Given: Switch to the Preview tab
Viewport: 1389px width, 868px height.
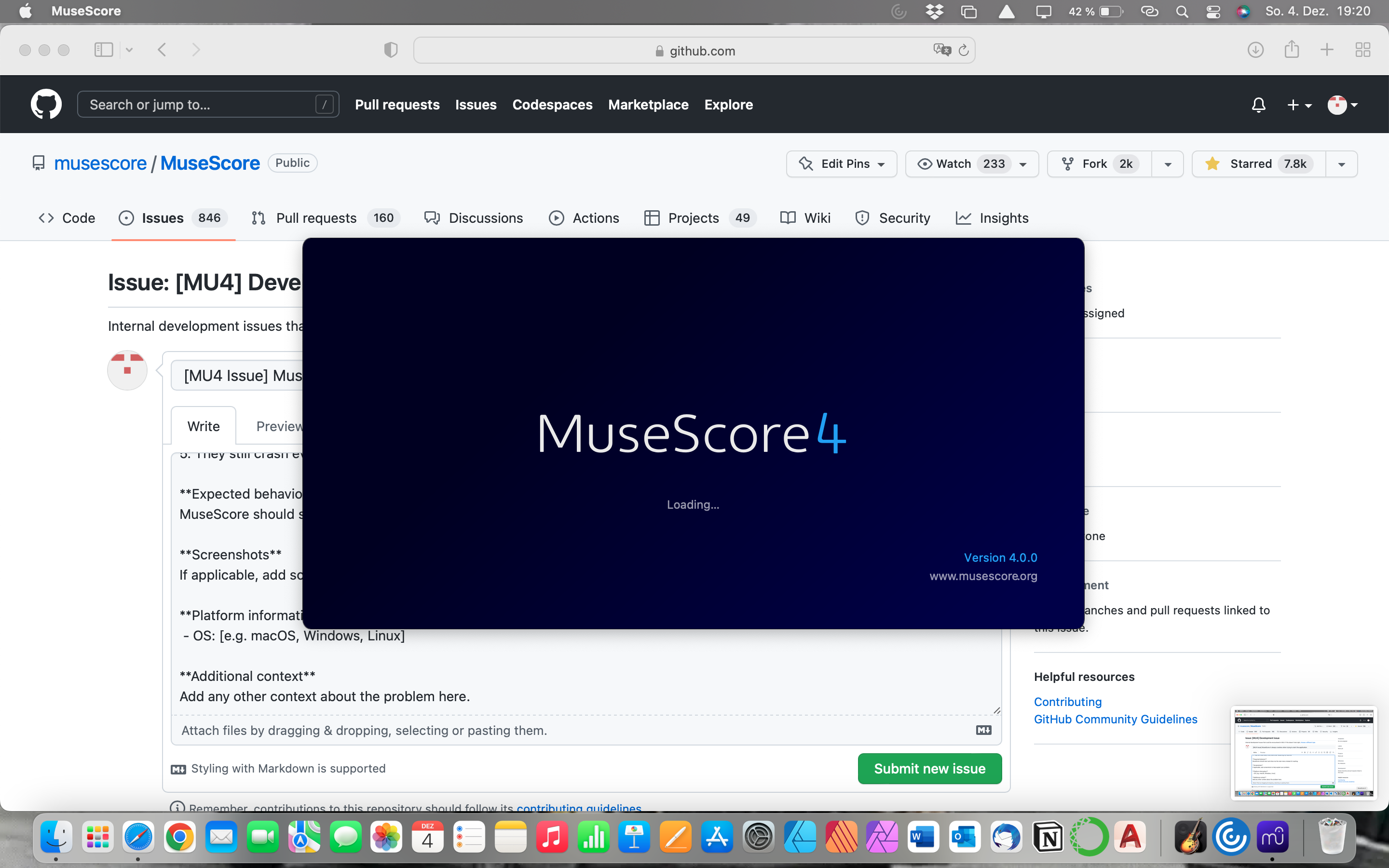Looking at the screenshot, I should click(x=280, y=425).
